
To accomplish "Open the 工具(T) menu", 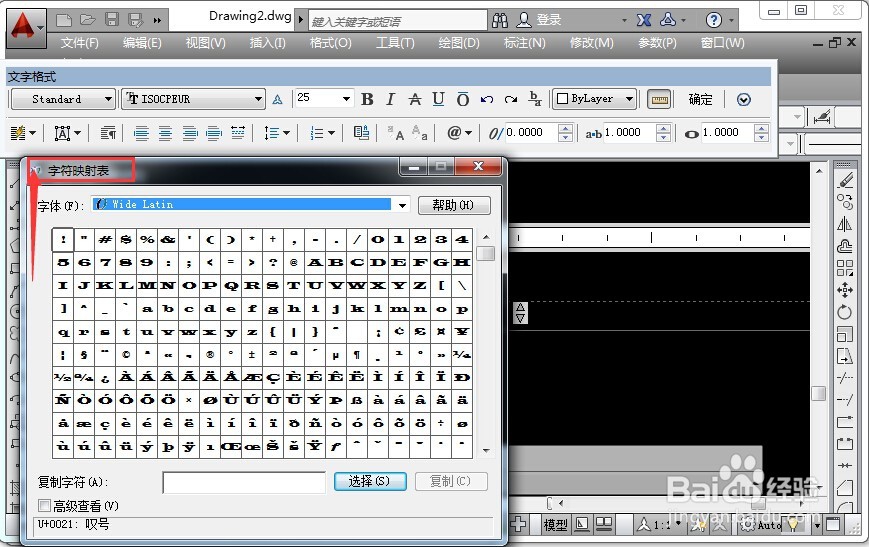I will [x=395, y=43].
